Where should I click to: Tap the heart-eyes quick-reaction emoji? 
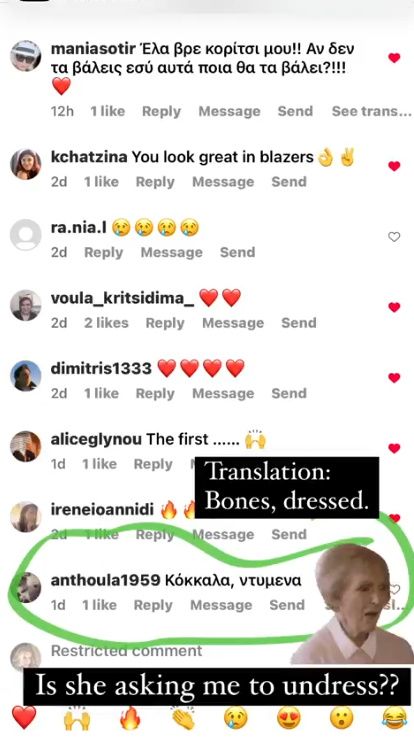tap(289, 717)
